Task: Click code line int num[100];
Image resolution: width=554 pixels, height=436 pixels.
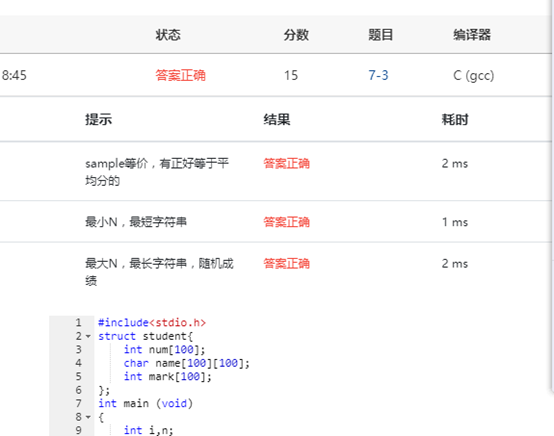Action: click(164, 350)
